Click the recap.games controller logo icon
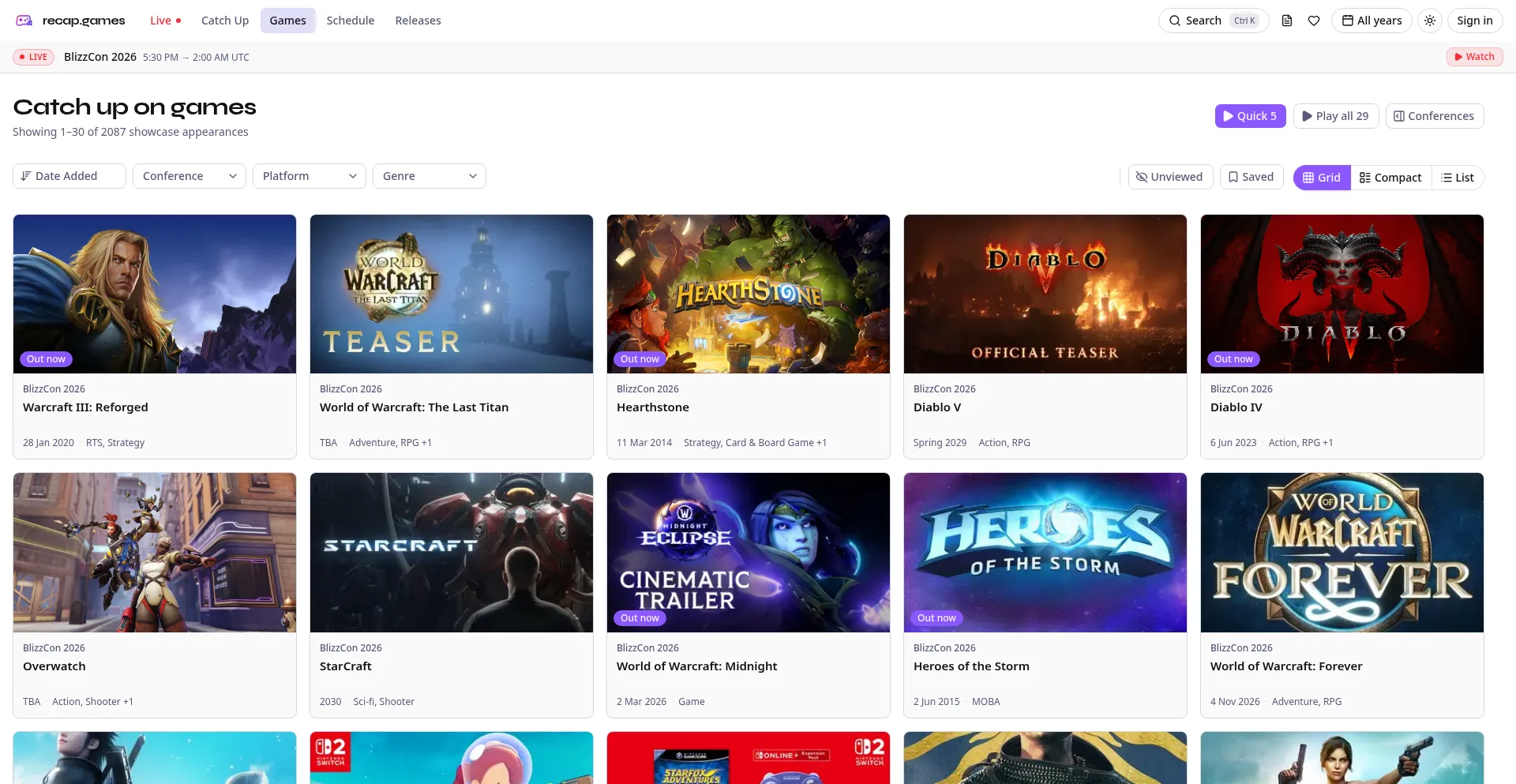 pos(24,21)
